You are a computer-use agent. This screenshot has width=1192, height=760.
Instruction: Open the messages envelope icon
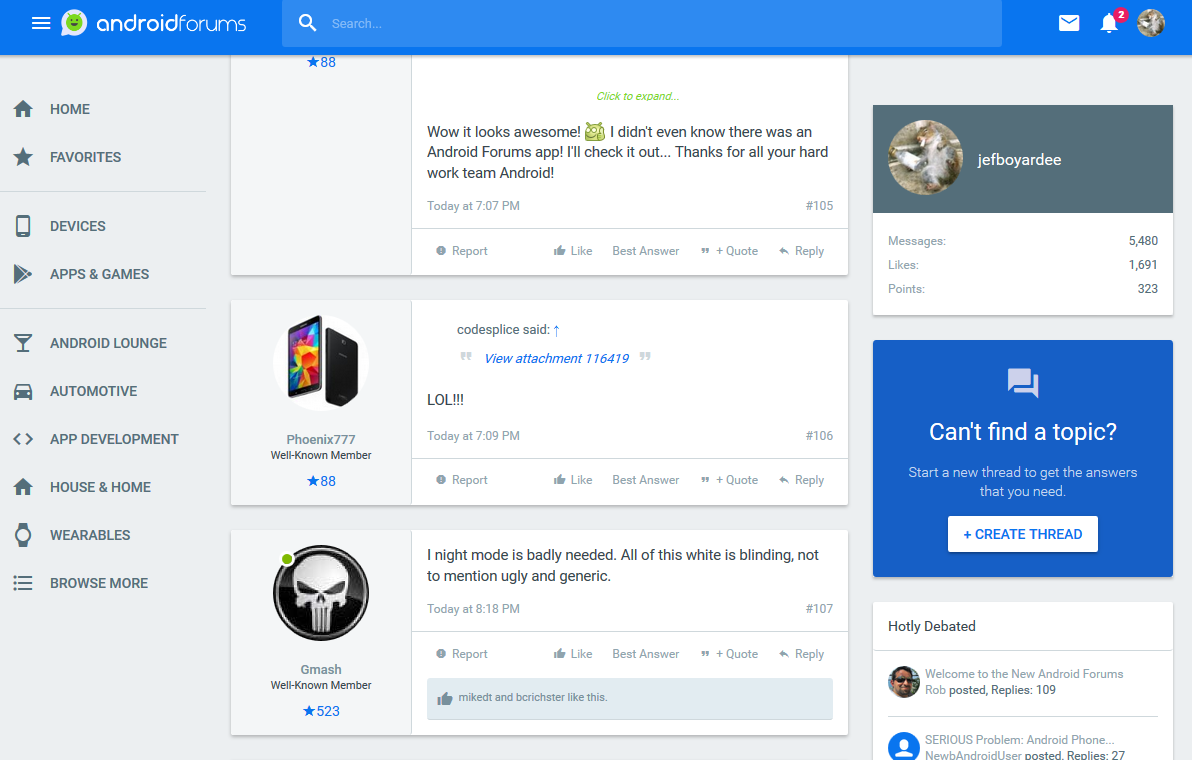[x=1069, y=23]
